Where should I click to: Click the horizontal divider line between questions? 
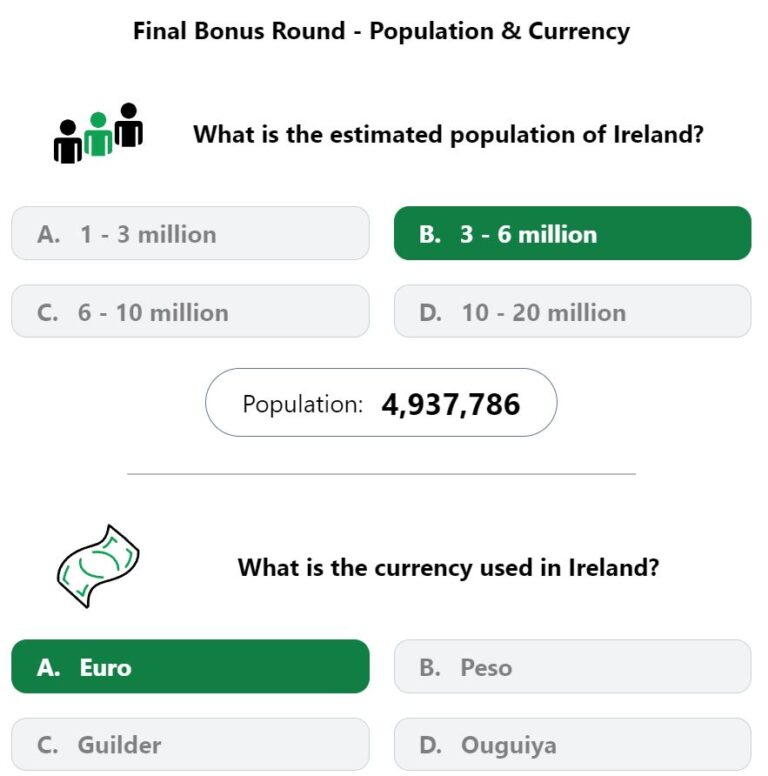click(381, 474)
